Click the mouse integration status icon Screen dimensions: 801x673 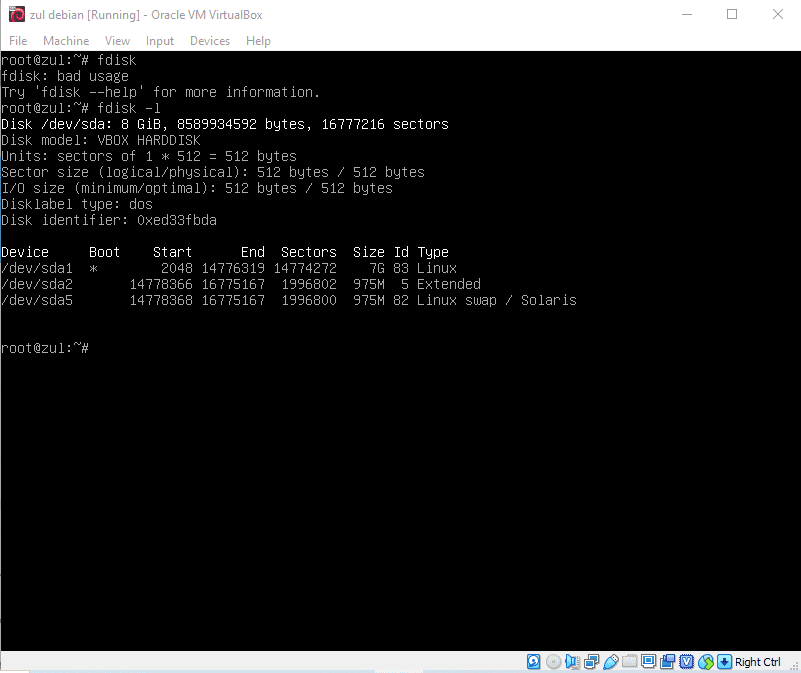point(705,662)
